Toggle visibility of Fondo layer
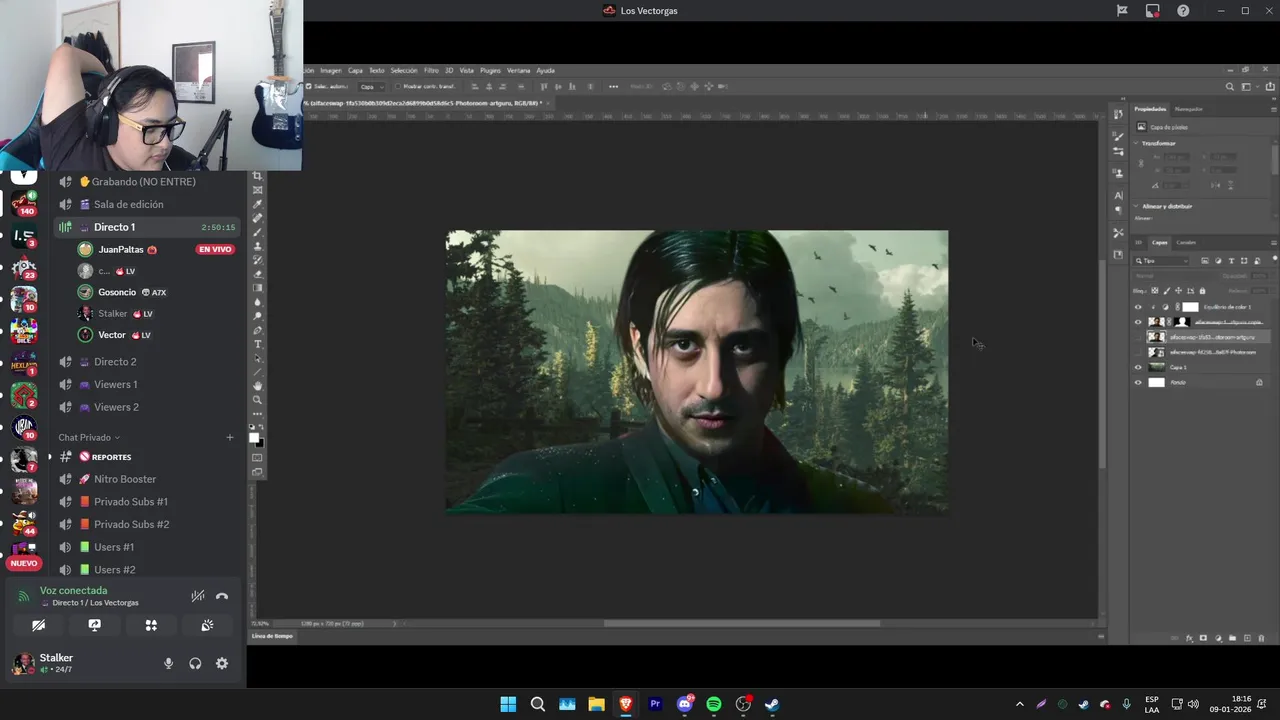Image resolution: width=1280 pixels, height=720 pixels. (1138, 383)
